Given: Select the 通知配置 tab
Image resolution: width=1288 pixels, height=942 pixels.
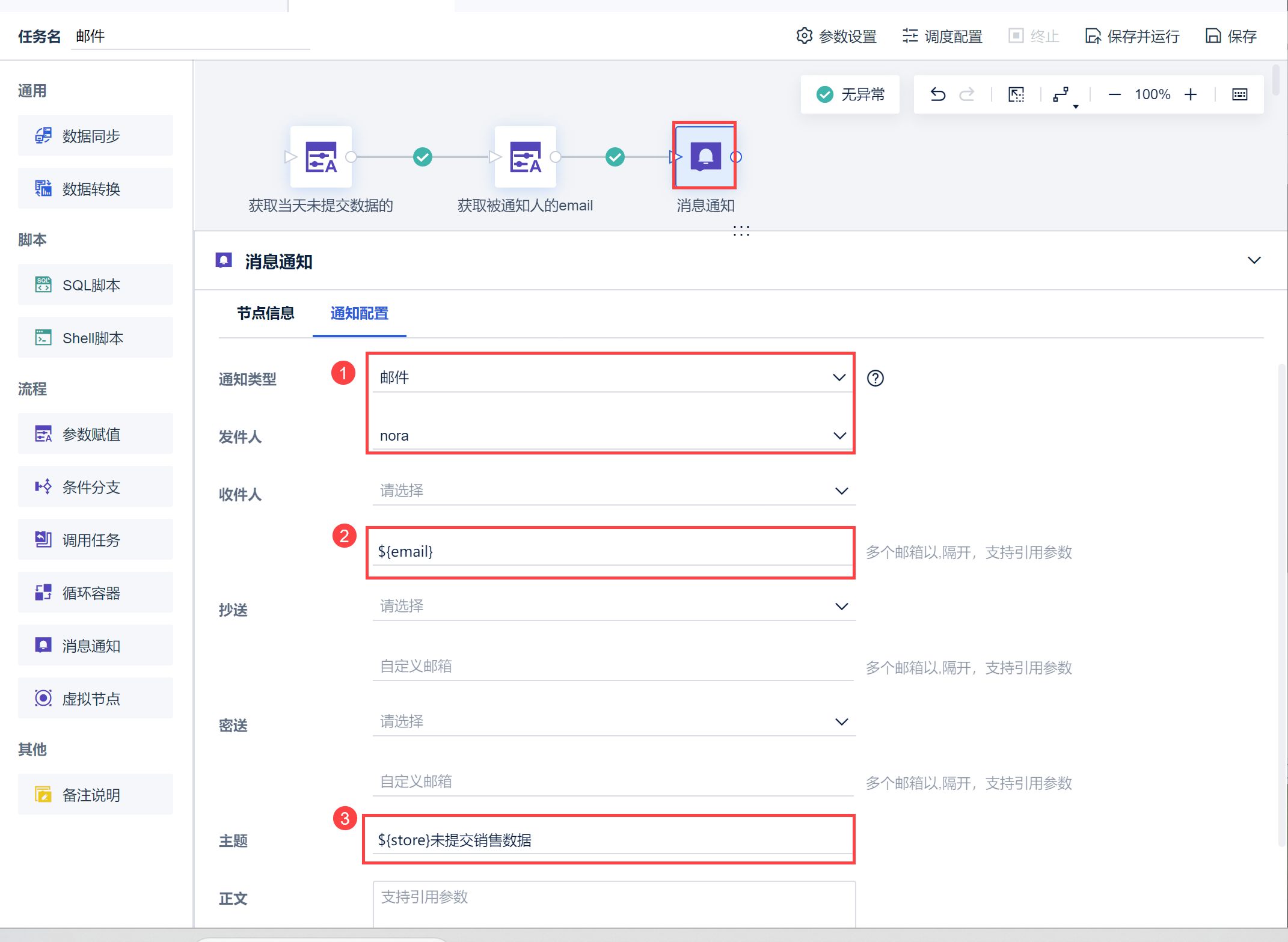Looking at the screenshot, I should click(x=360, y=313).
